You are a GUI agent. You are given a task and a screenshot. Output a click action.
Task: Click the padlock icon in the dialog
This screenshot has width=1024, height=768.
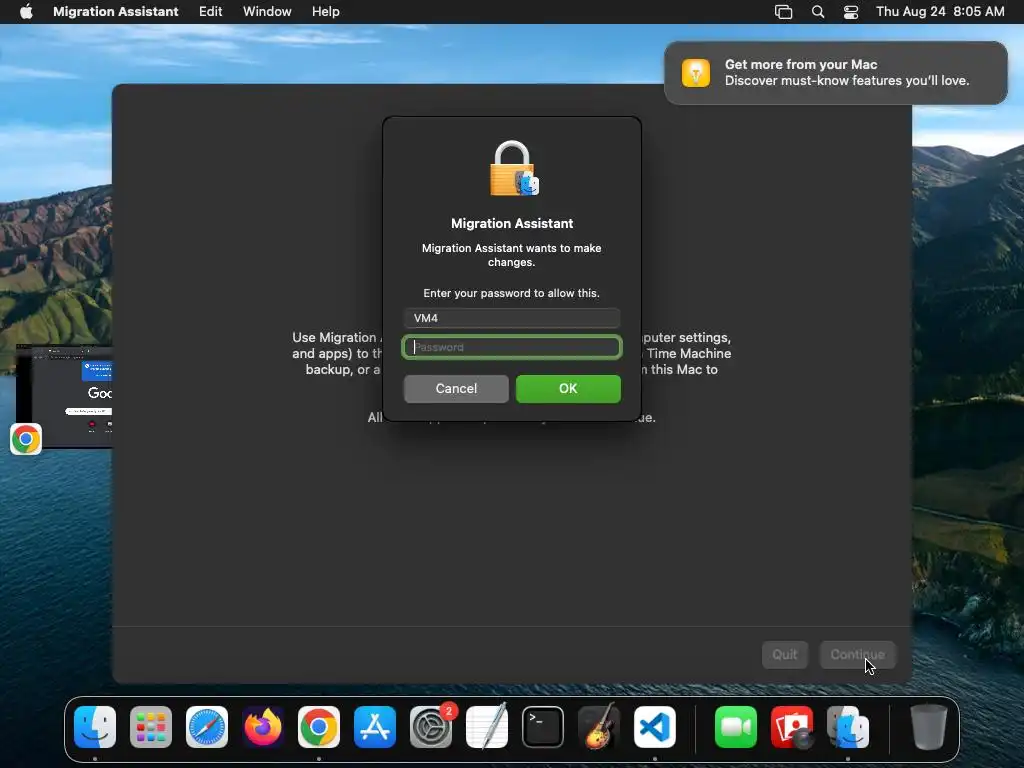coord(514,168)
